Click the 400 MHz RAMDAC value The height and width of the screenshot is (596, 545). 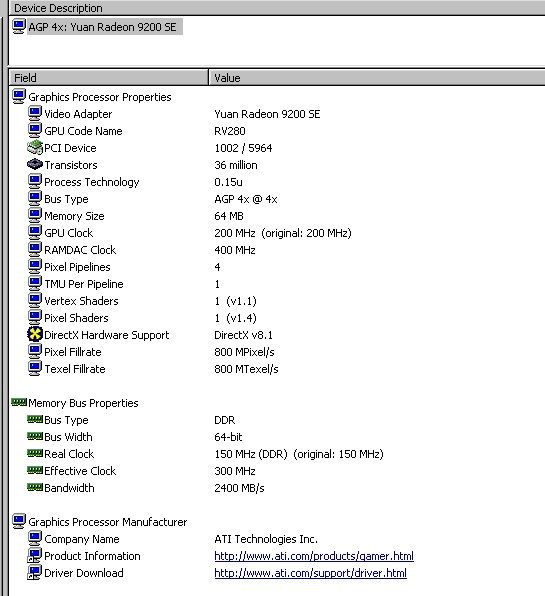coord(235,250)
